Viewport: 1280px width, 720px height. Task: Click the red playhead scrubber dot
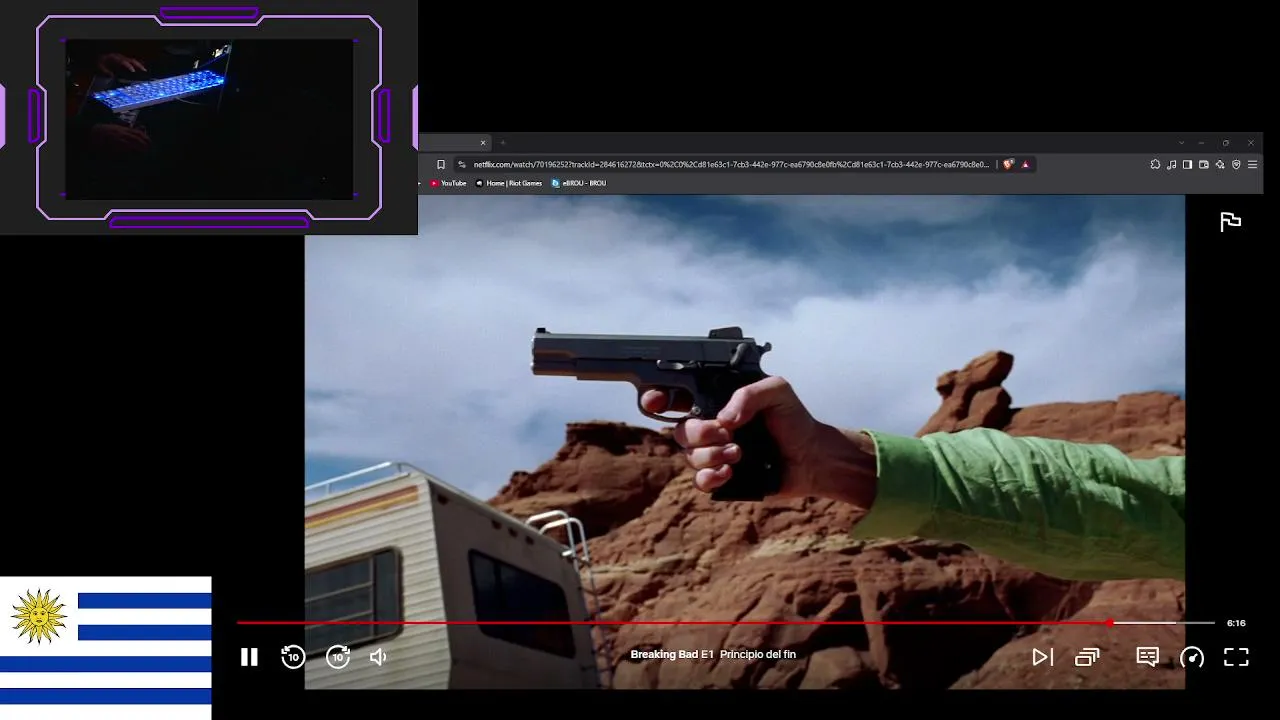pyautogui.click(x=1110, y=623)
